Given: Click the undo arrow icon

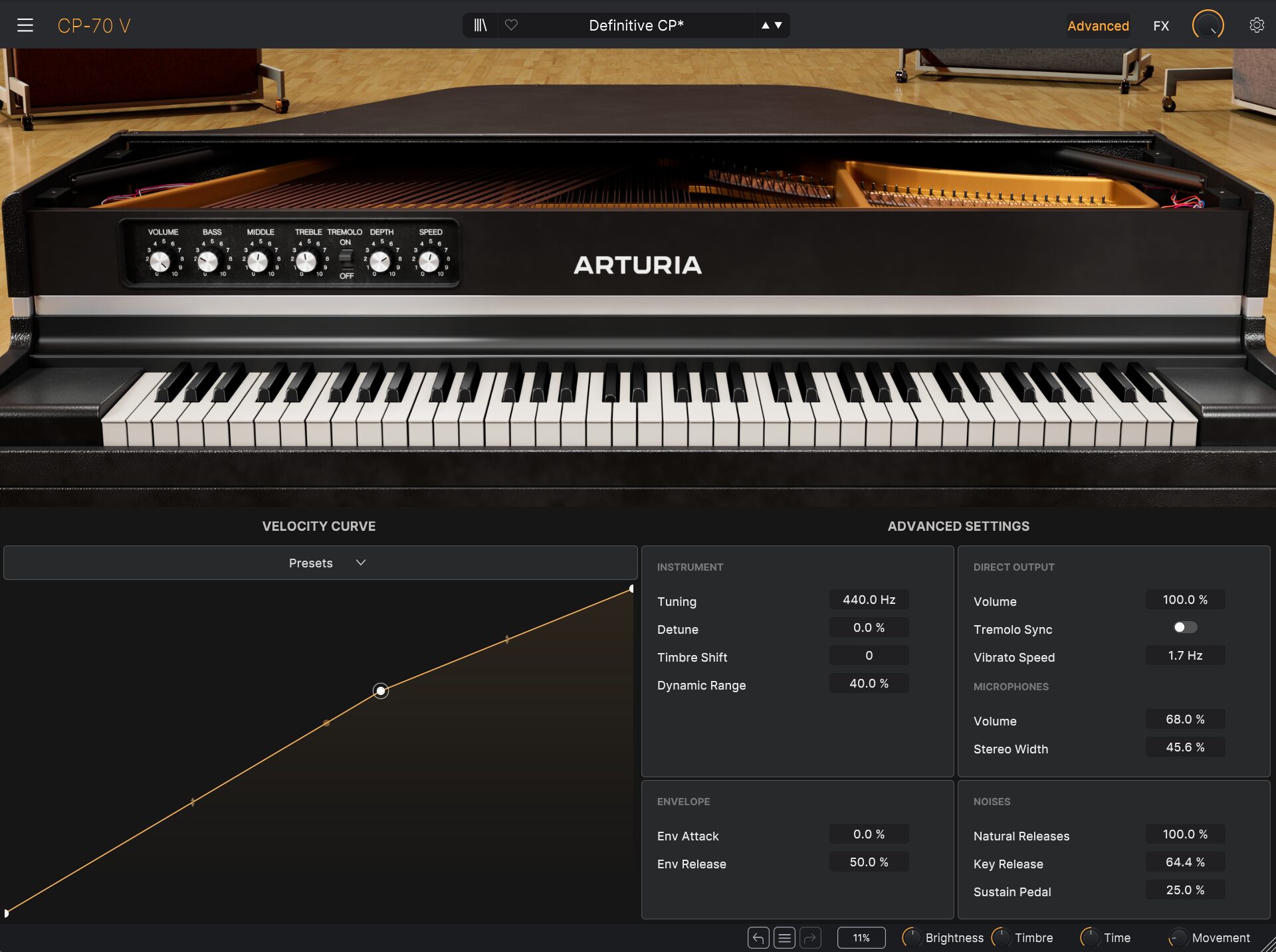Looking at the screenshot, I should [x=758, y=937].
